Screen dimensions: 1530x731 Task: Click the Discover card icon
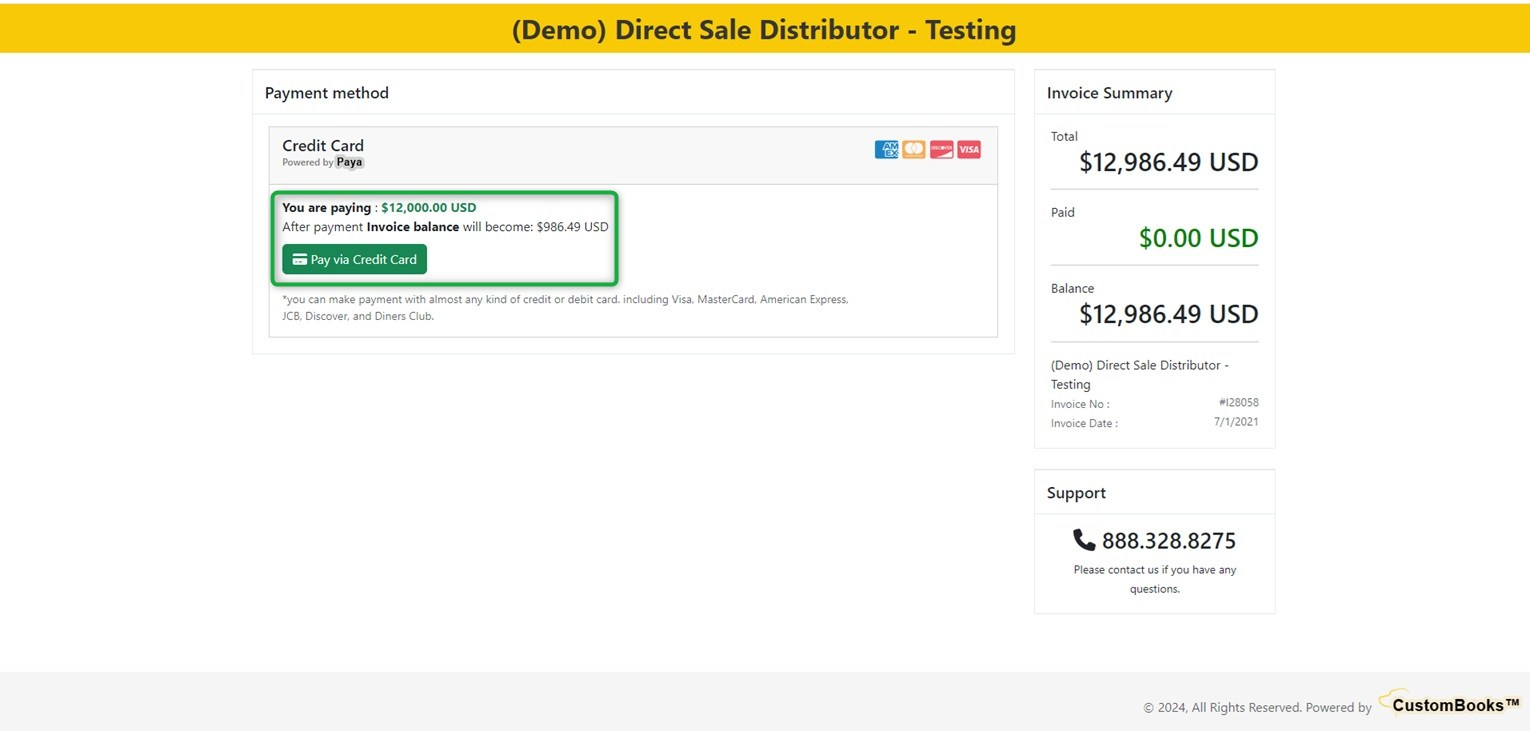[941, 150]
